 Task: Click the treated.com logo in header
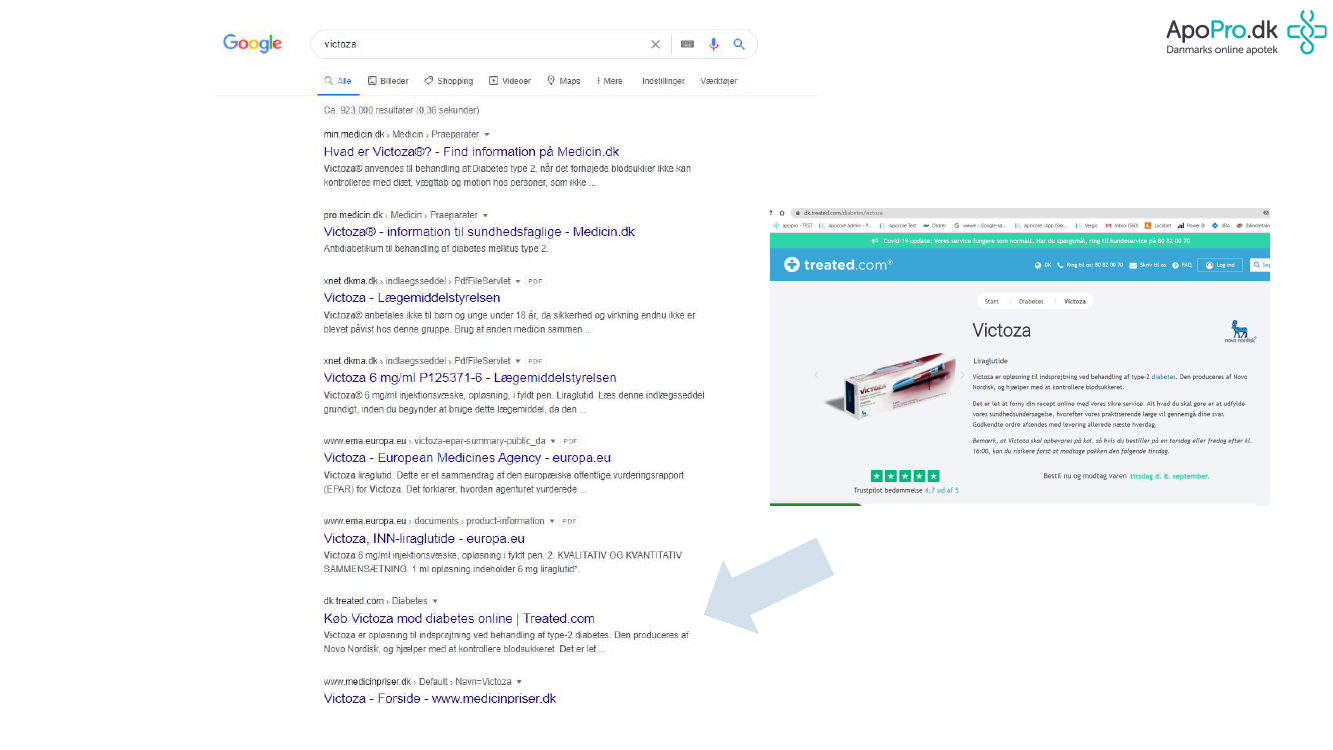click(x=838, y=265)
